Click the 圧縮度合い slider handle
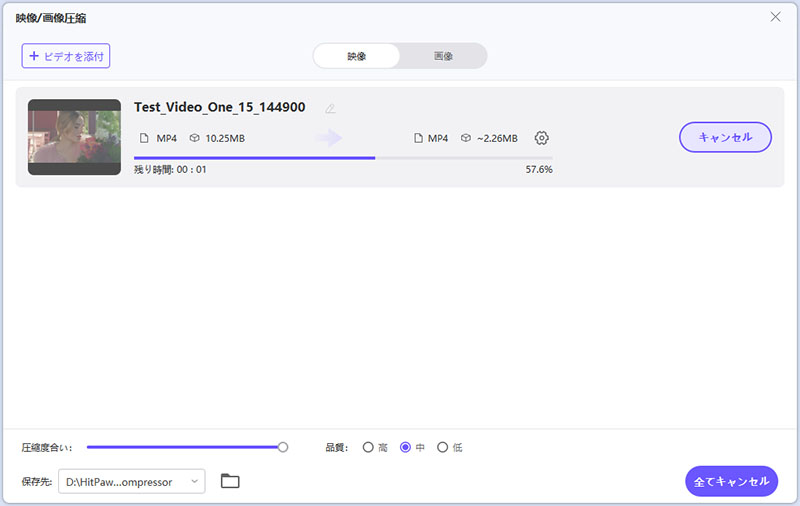Viewport: 800px width, 506px height. click(283, 447)
